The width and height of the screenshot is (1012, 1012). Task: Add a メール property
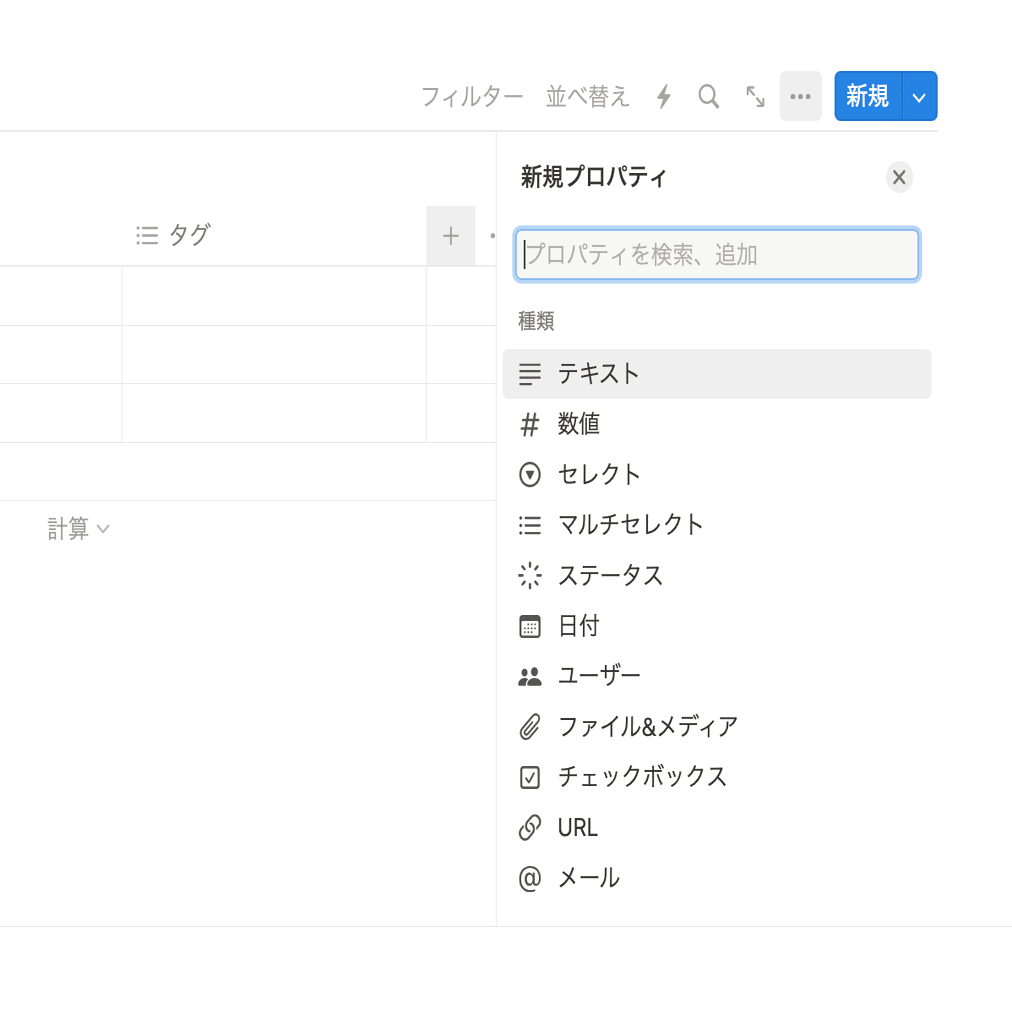[x=717, y=877]
